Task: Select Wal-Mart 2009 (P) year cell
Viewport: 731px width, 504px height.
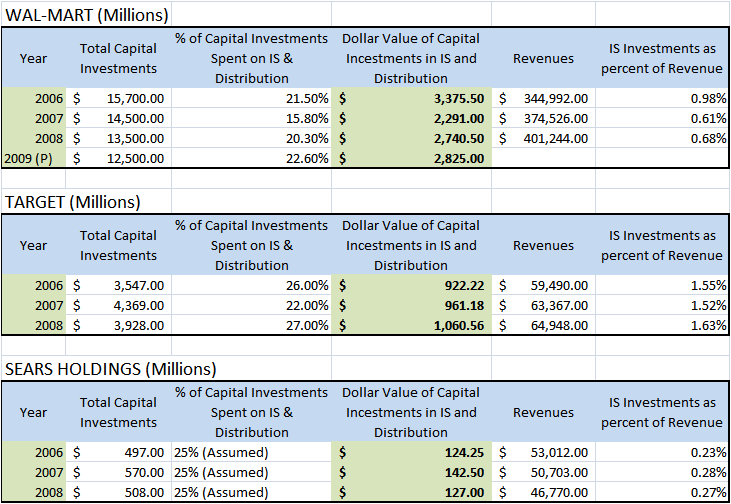Action: click(34, 159)
